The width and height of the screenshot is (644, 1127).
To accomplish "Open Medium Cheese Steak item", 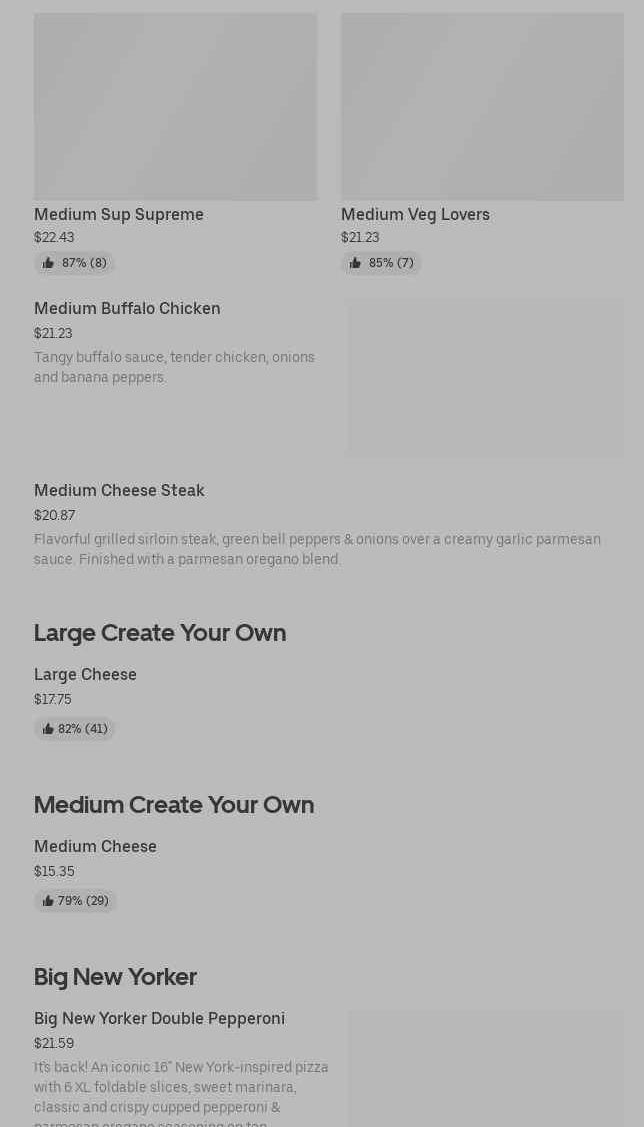I will point(119,491).
